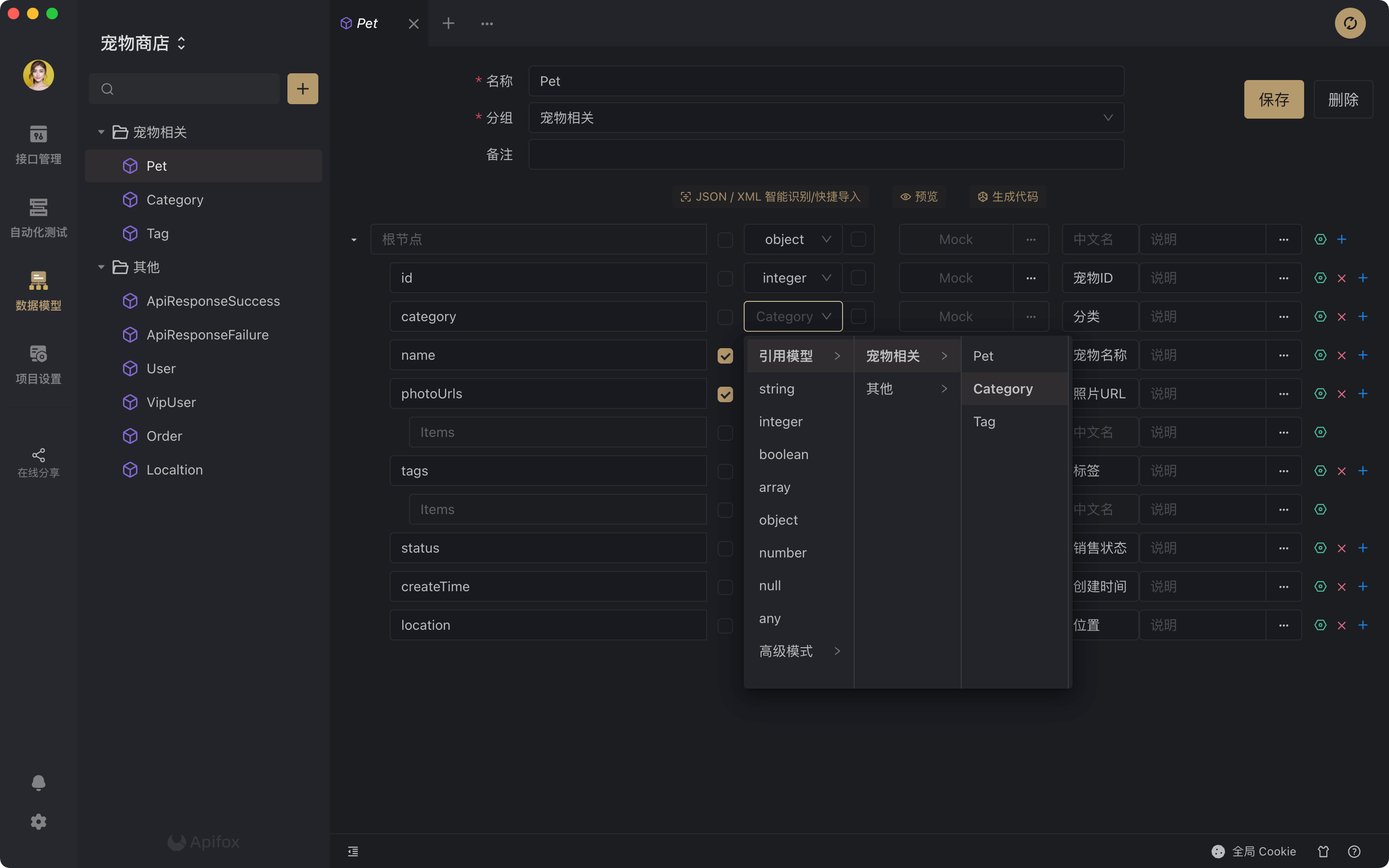Screen dimensions: 1389x868
Task: Delete the id field row
Action: [x=1341, y=278]
